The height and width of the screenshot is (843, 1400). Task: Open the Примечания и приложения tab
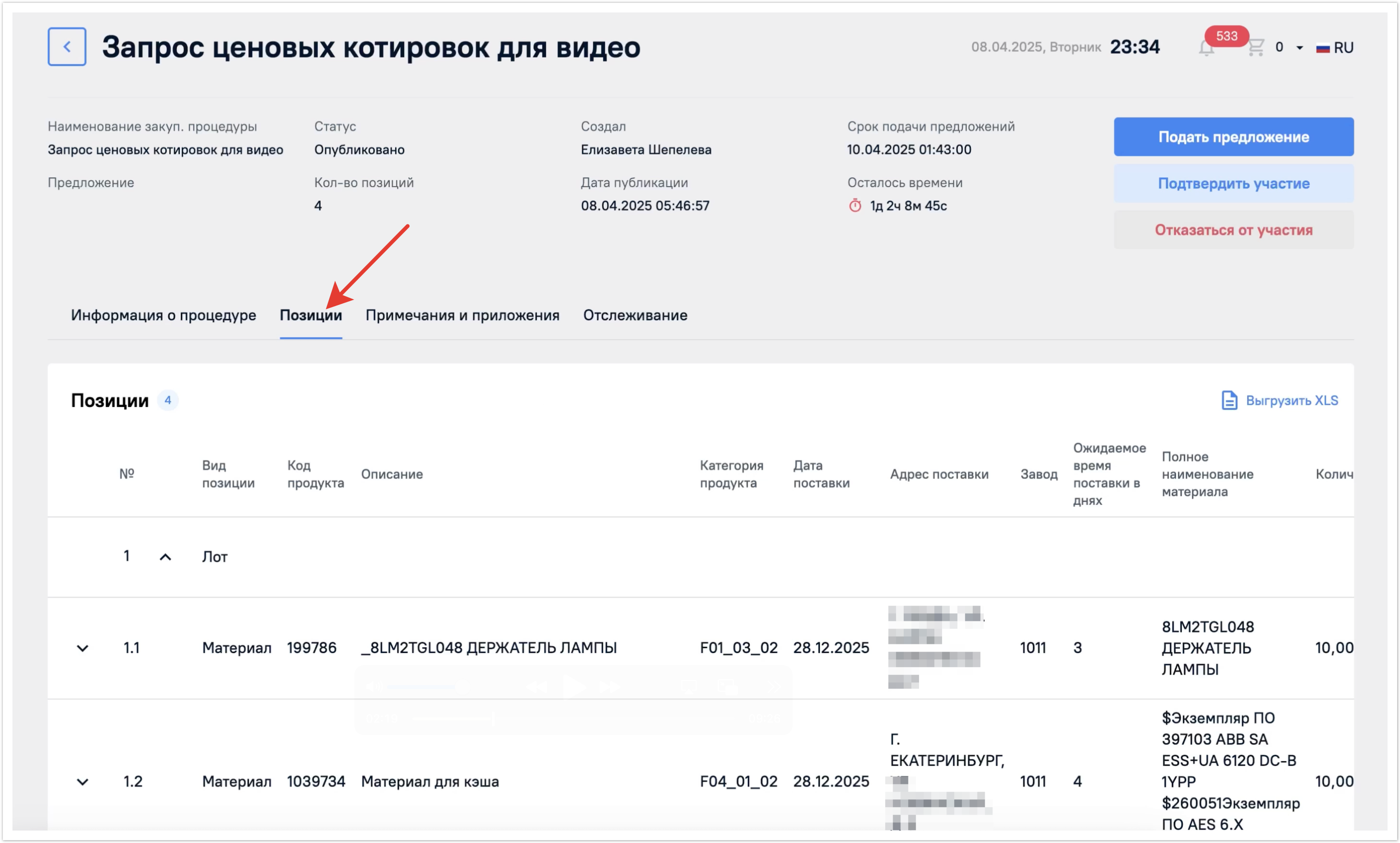pos(462,315)
